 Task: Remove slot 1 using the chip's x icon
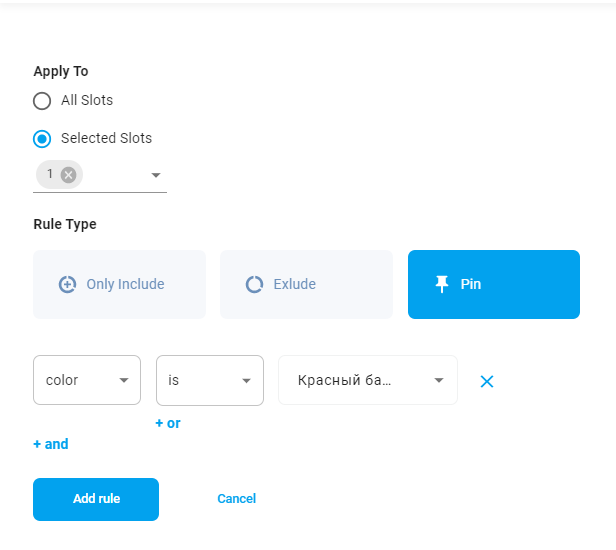pos(68,174)
